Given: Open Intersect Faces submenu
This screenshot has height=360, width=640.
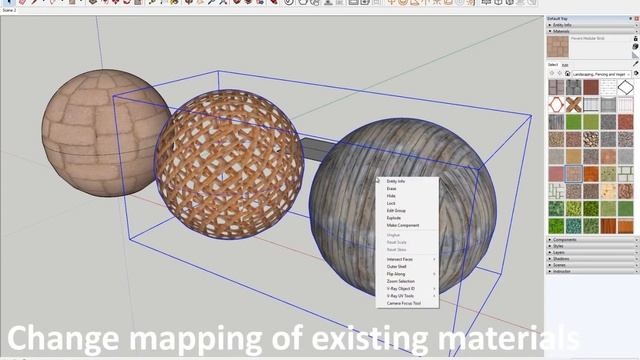Looking at the screenshot, I should pyautogui.click(x=407, y=259).
